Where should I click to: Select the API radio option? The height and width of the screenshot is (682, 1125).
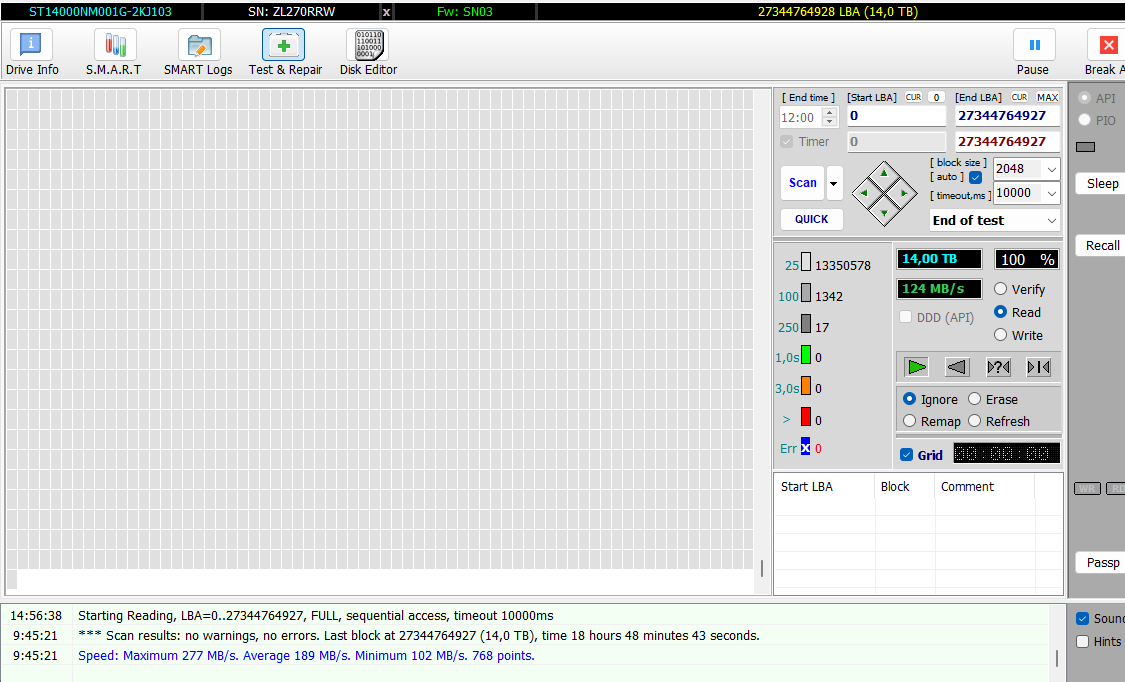click(1085, 98)
